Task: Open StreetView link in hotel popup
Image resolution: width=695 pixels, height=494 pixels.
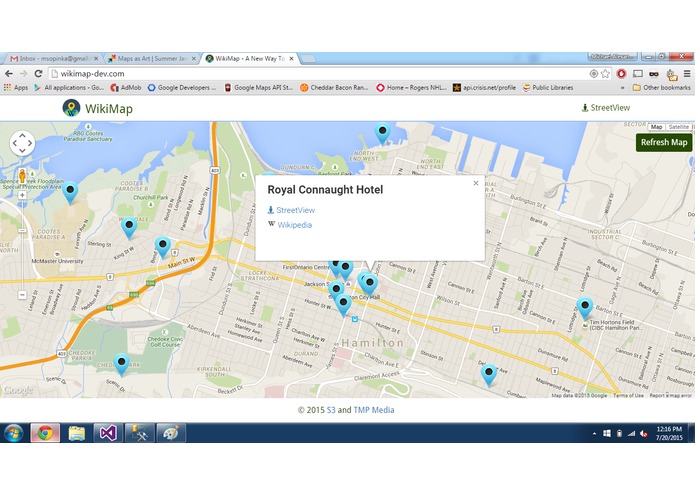Action: (291, 210)
